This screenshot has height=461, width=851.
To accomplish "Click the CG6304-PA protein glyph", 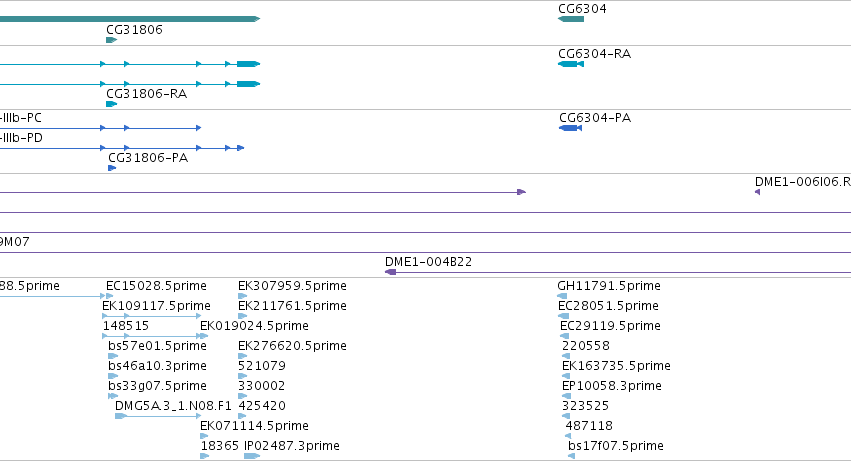I will click(570, 128).
